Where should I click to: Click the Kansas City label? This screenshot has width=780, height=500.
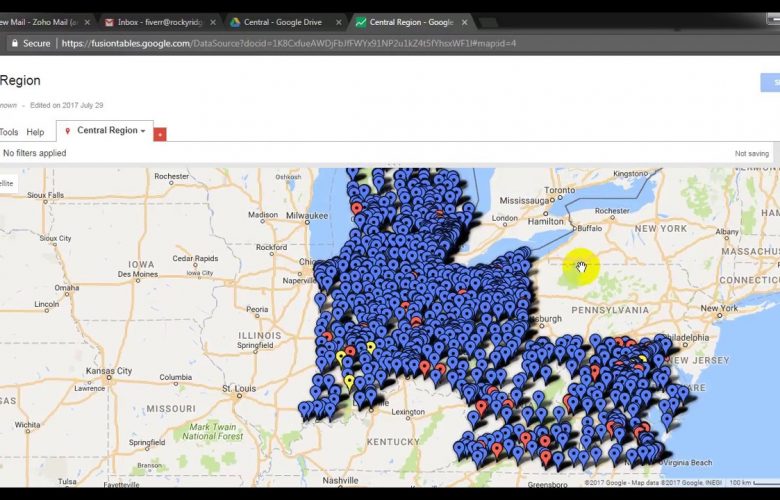click(109, 371)
